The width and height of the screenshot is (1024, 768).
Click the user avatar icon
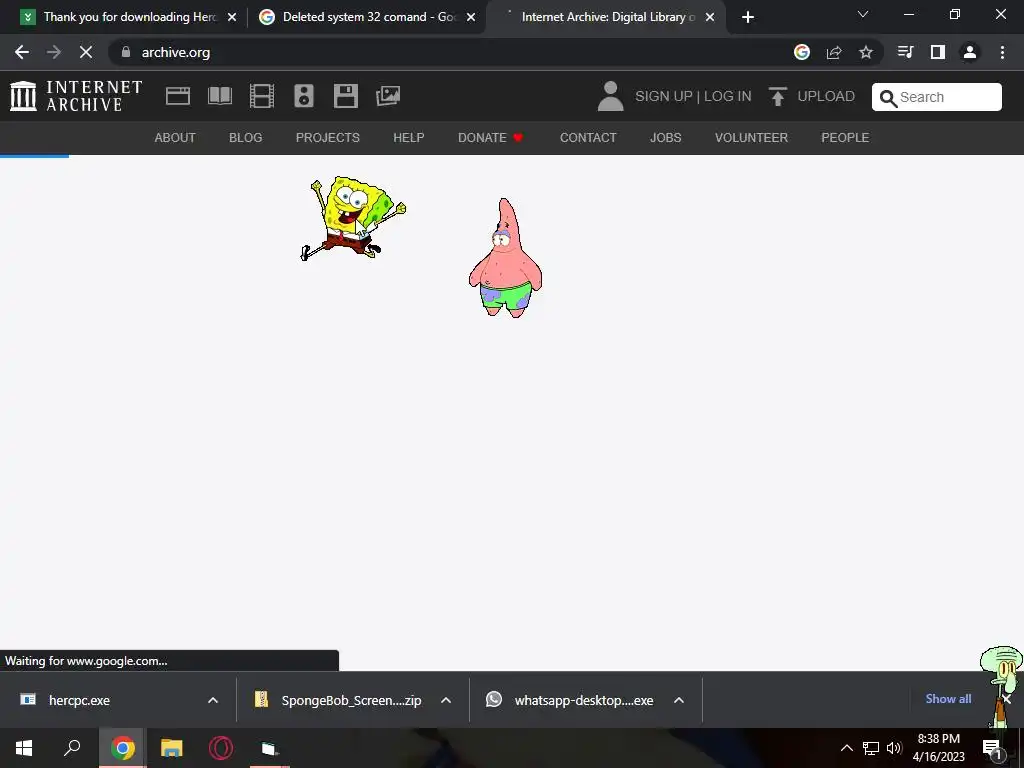(611, 96)
